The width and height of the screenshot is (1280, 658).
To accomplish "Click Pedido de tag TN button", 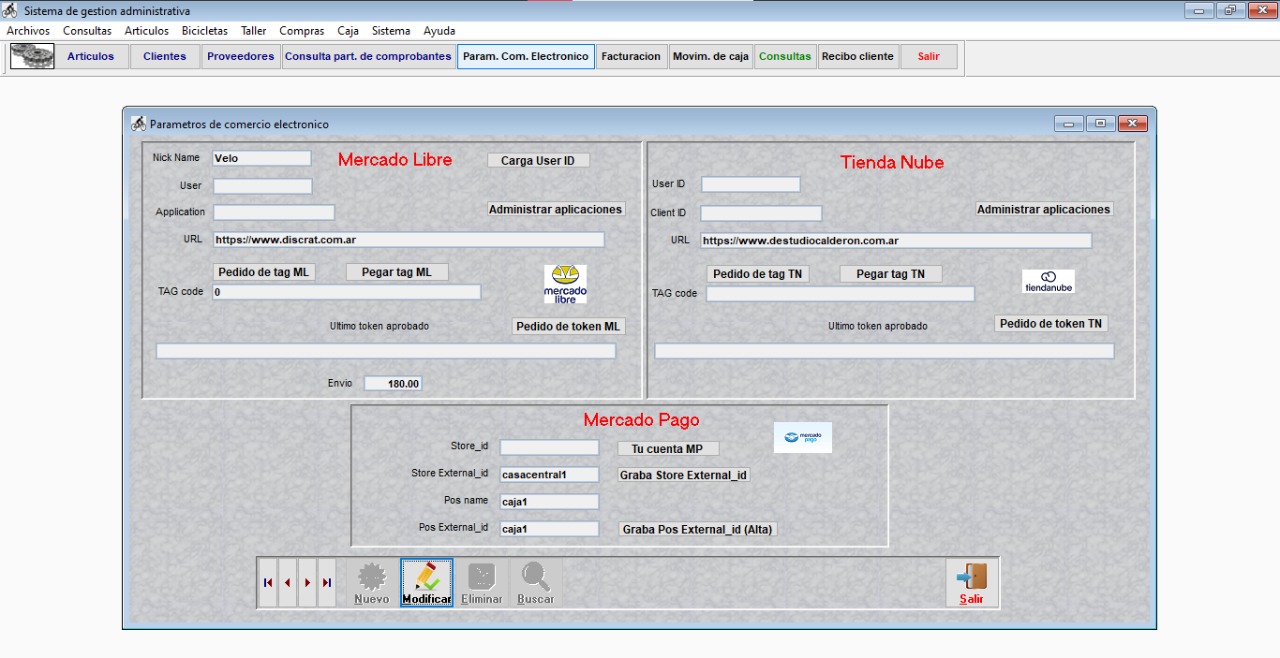I will (x=758, y=274).
